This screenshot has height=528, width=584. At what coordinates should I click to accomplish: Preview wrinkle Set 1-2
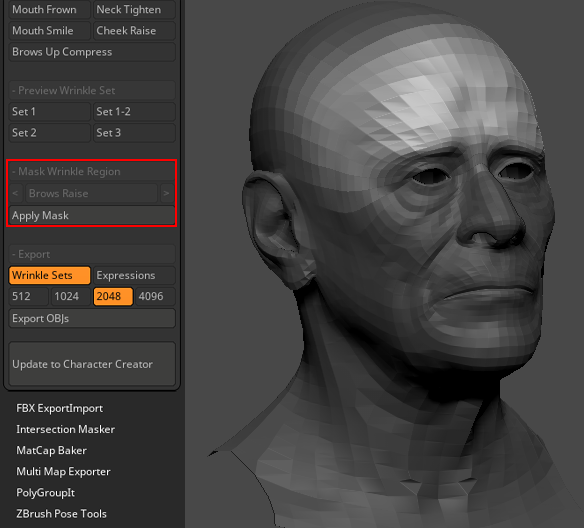[134, 111]
